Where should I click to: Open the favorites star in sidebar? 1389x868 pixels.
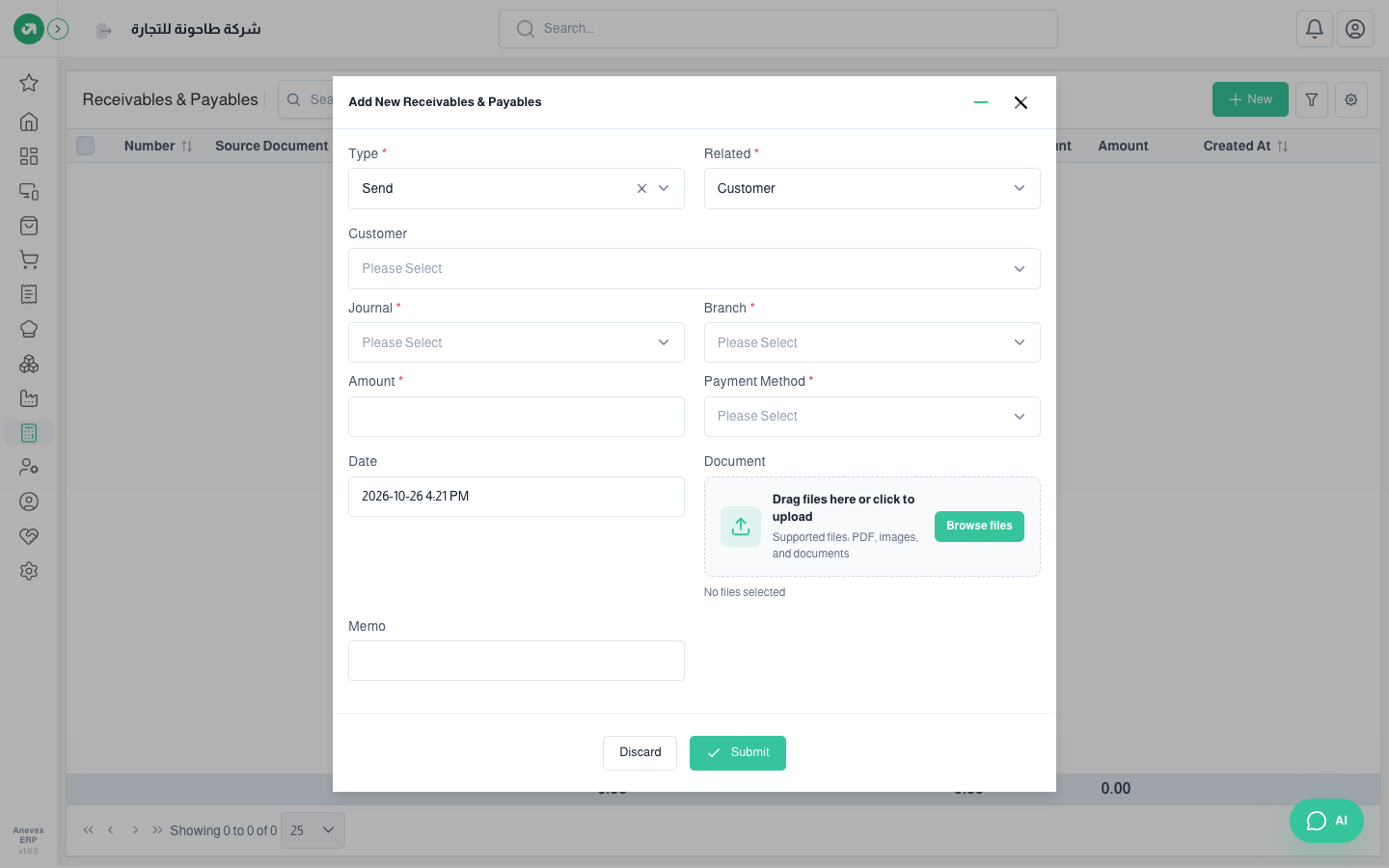29,83
